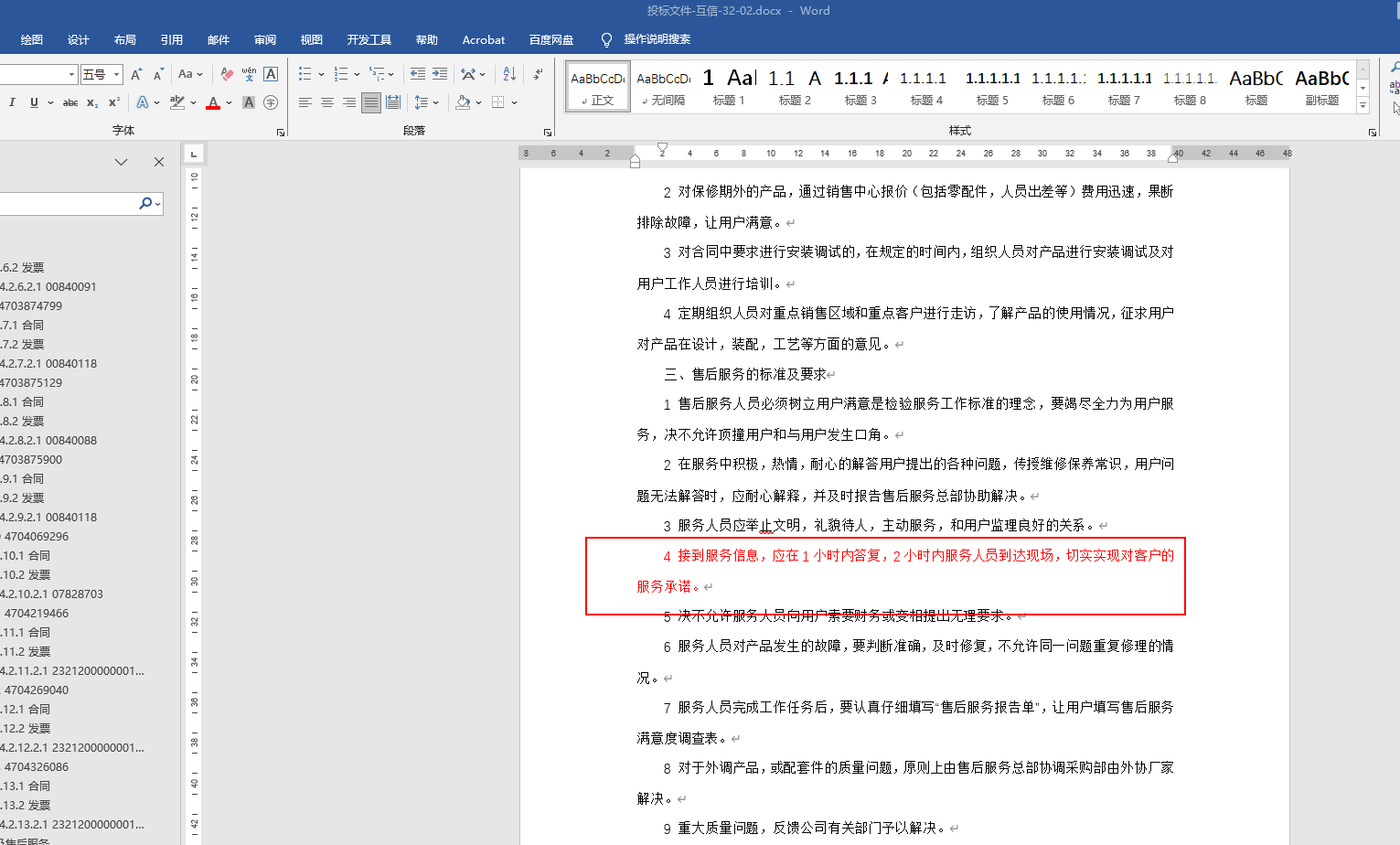1400x845 pixels.
Task: Expand the line spacing dropdown
Action: pos(436,102)
